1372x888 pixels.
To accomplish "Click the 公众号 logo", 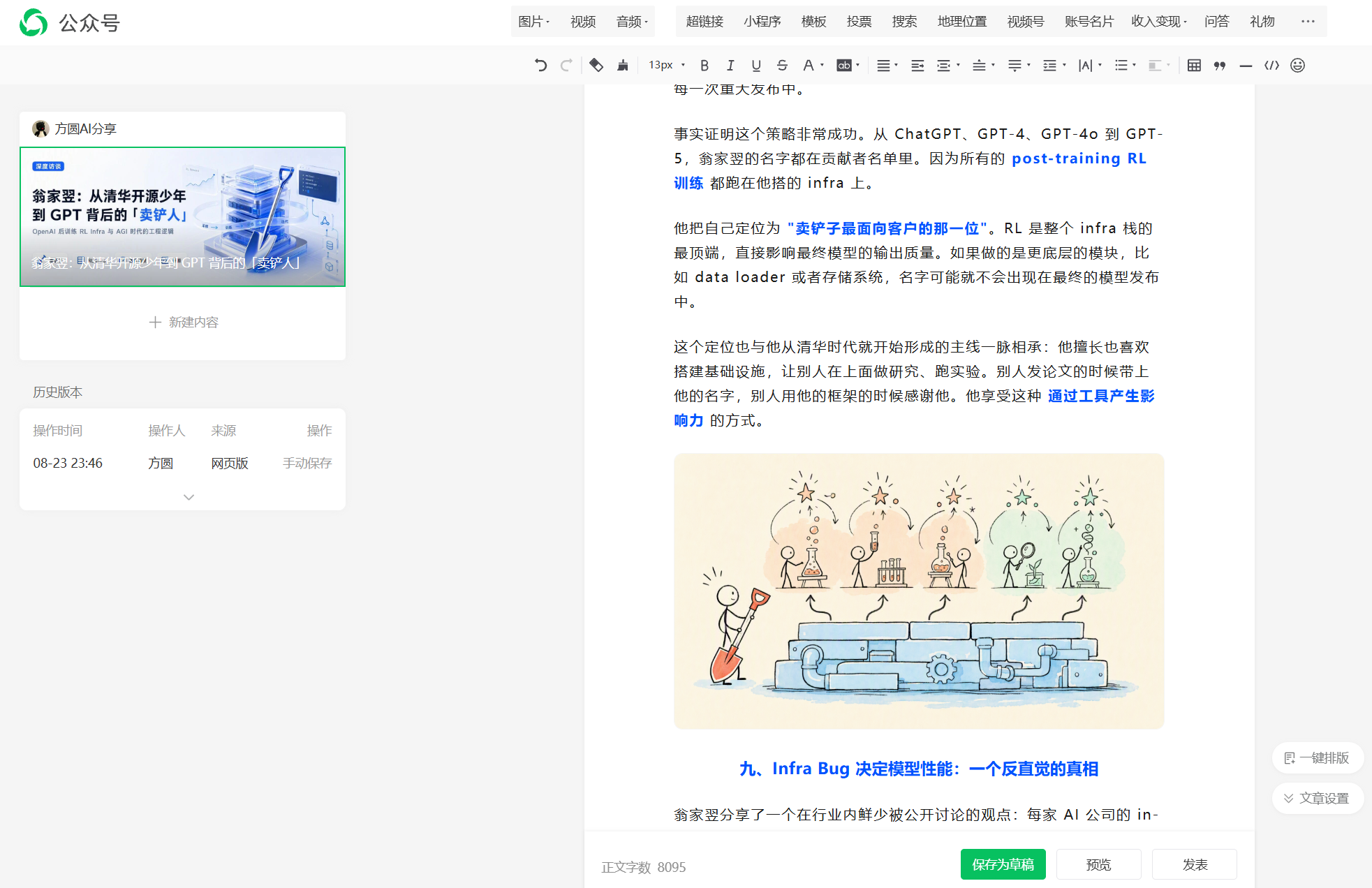I will pos(70,22).
